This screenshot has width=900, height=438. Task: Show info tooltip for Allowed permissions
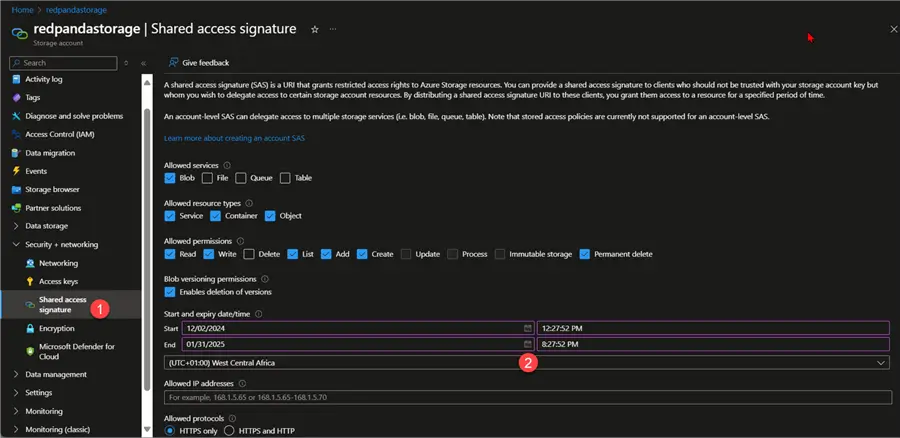pos(240,241)
